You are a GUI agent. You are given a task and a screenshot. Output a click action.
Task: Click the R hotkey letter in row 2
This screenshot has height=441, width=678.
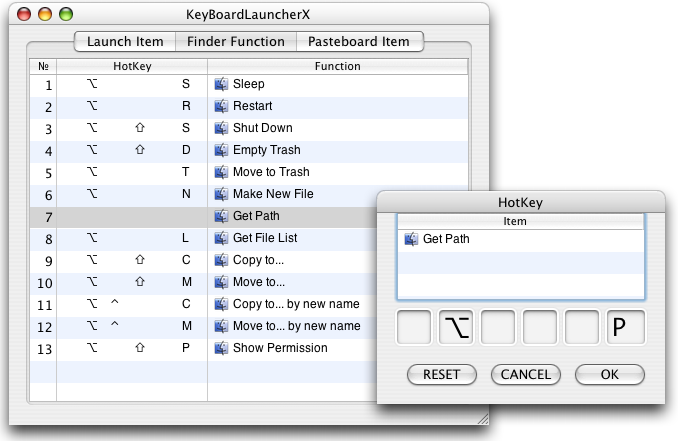(x=186, y=106)
